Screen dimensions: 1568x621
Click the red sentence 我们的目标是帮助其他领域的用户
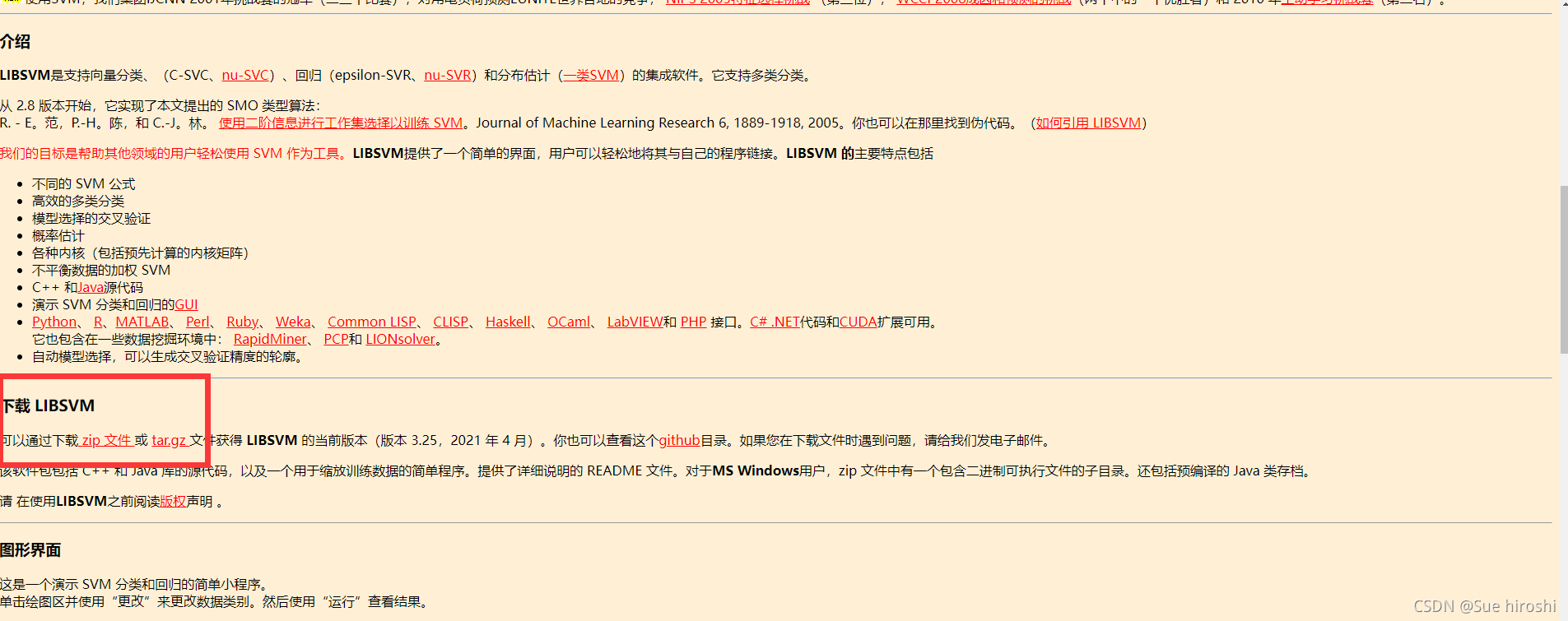(x=174, y=154)
